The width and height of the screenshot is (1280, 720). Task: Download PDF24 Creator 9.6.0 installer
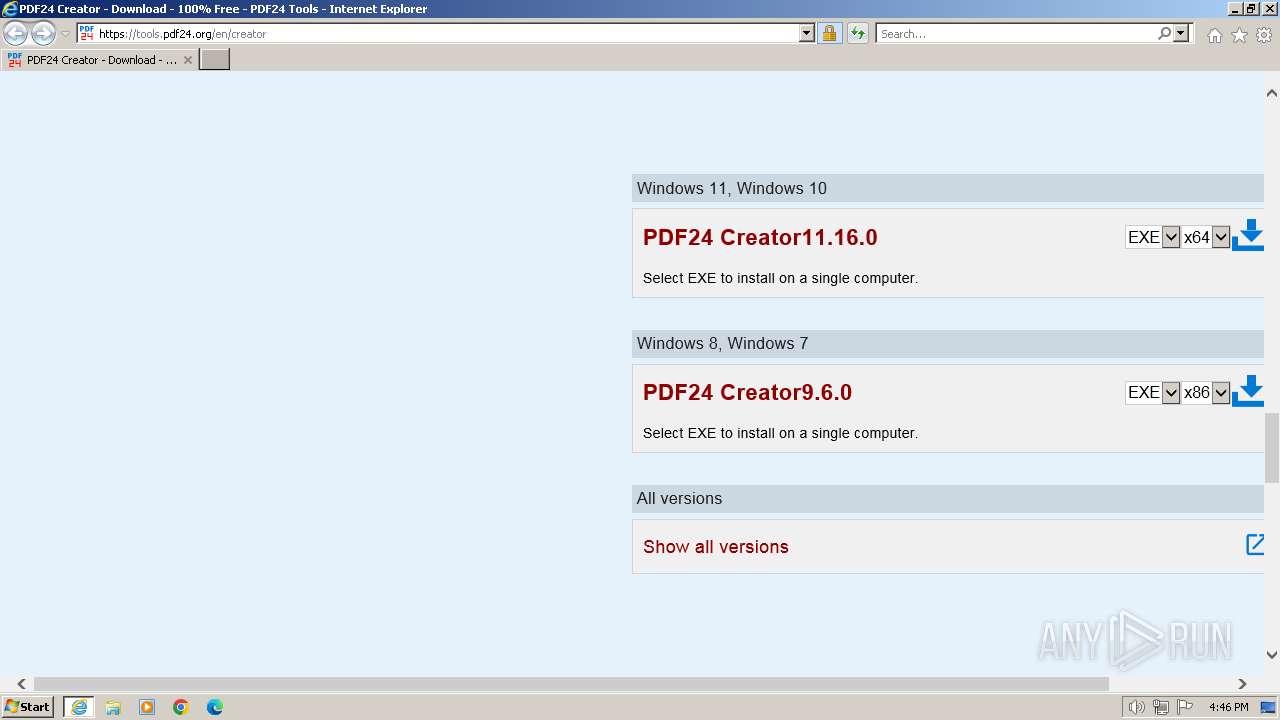tap(1247, 391)
